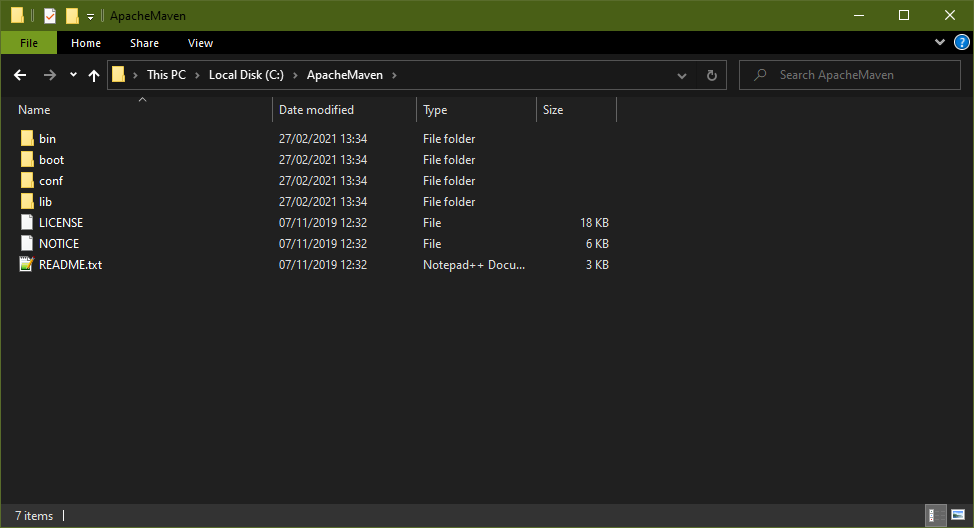The height and width of the screenshot is (528, 974).
Task: Click the lib folder name
Action: pyautogui.click(x=45, y=202)
